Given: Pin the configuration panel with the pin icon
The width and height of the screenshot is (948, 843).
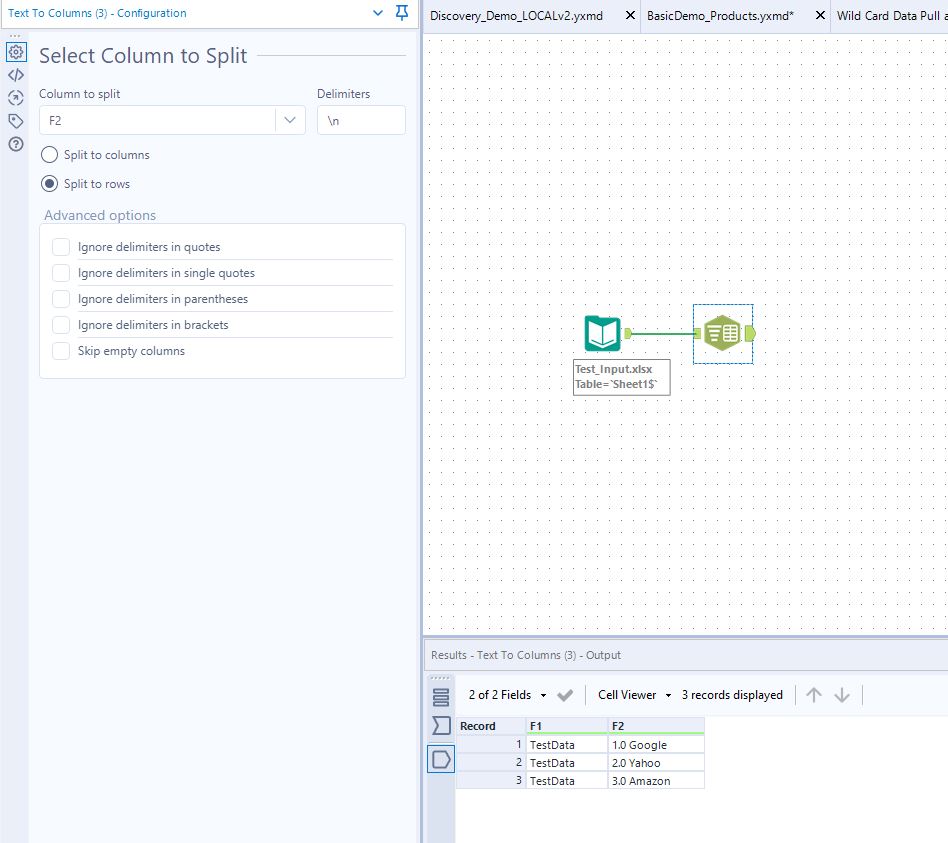Looking at the screenshot, I should click(x=402, y=14).
